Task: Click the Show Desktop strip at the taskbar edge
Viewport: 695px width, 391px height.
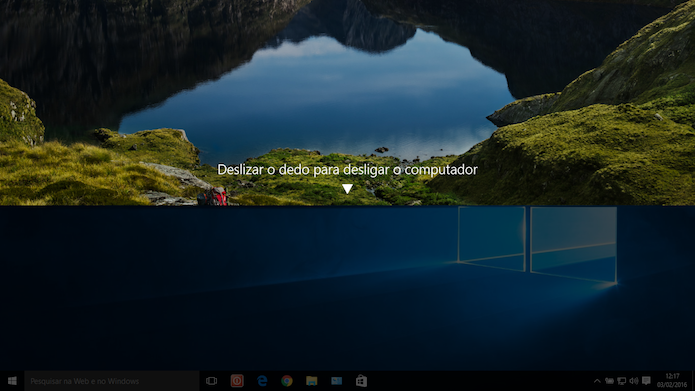Action: (693, 381)
